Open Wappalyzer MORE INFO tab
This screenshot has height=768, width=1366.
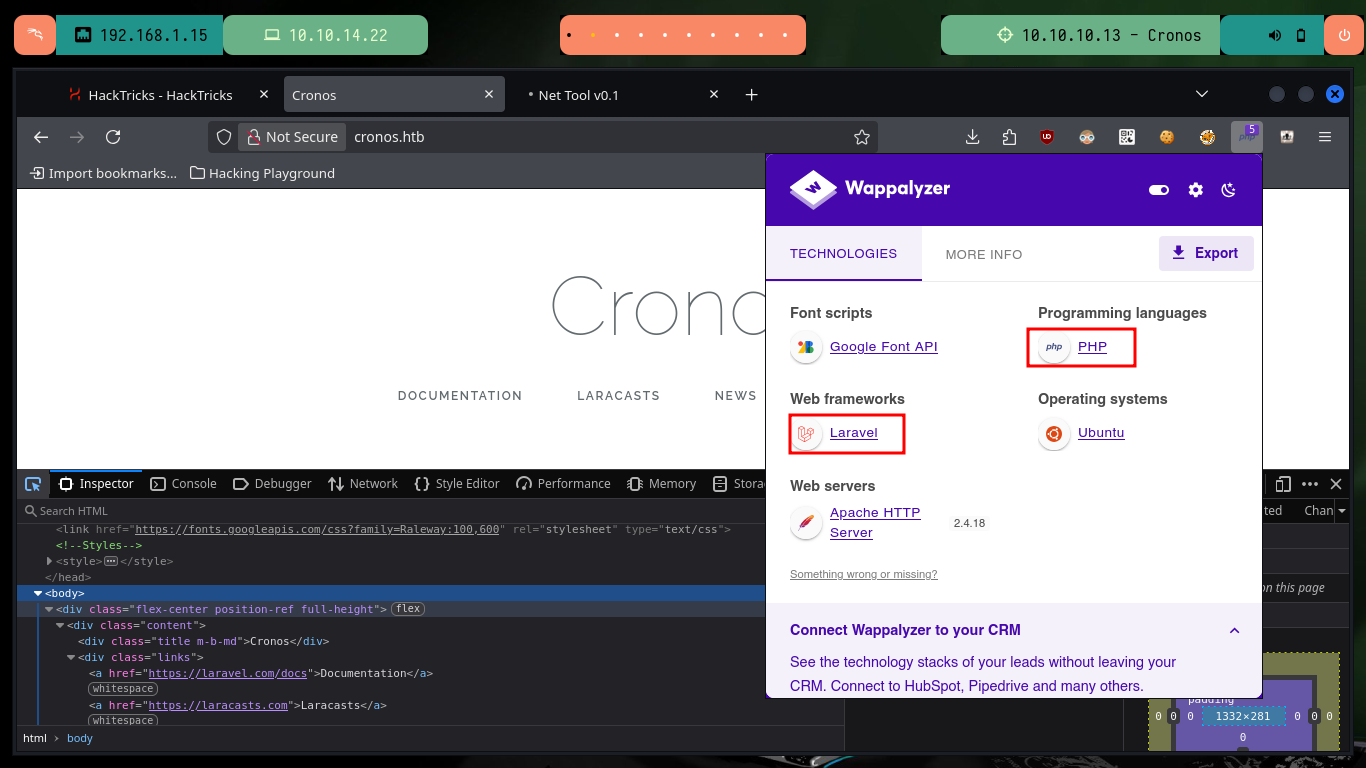(x=984, y=254)
